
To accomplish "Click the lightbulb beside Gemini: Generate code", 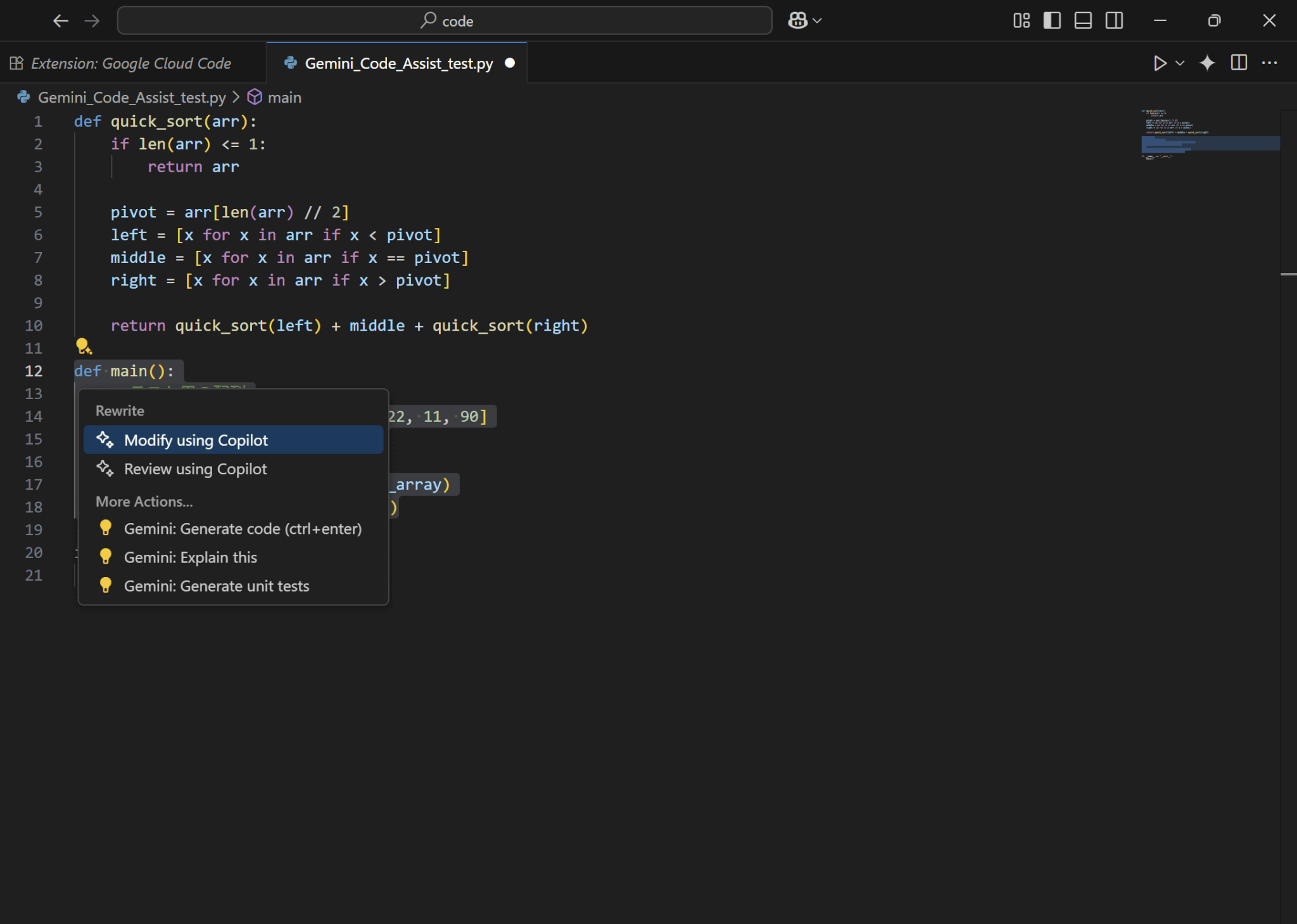I will click(106, 528).
